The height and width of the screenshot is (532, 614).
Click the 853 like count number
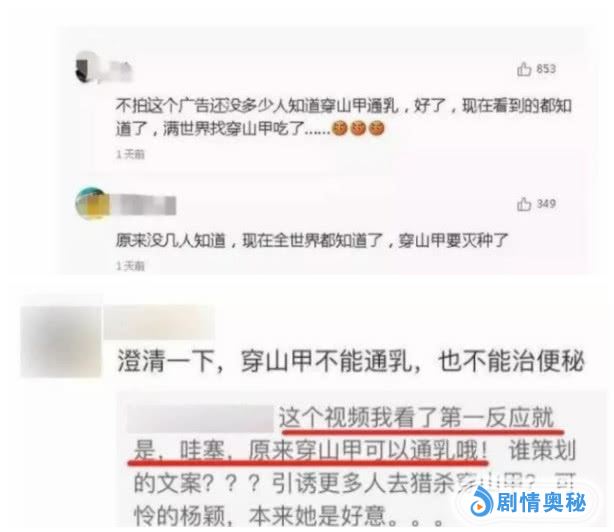tap(546, 69)
